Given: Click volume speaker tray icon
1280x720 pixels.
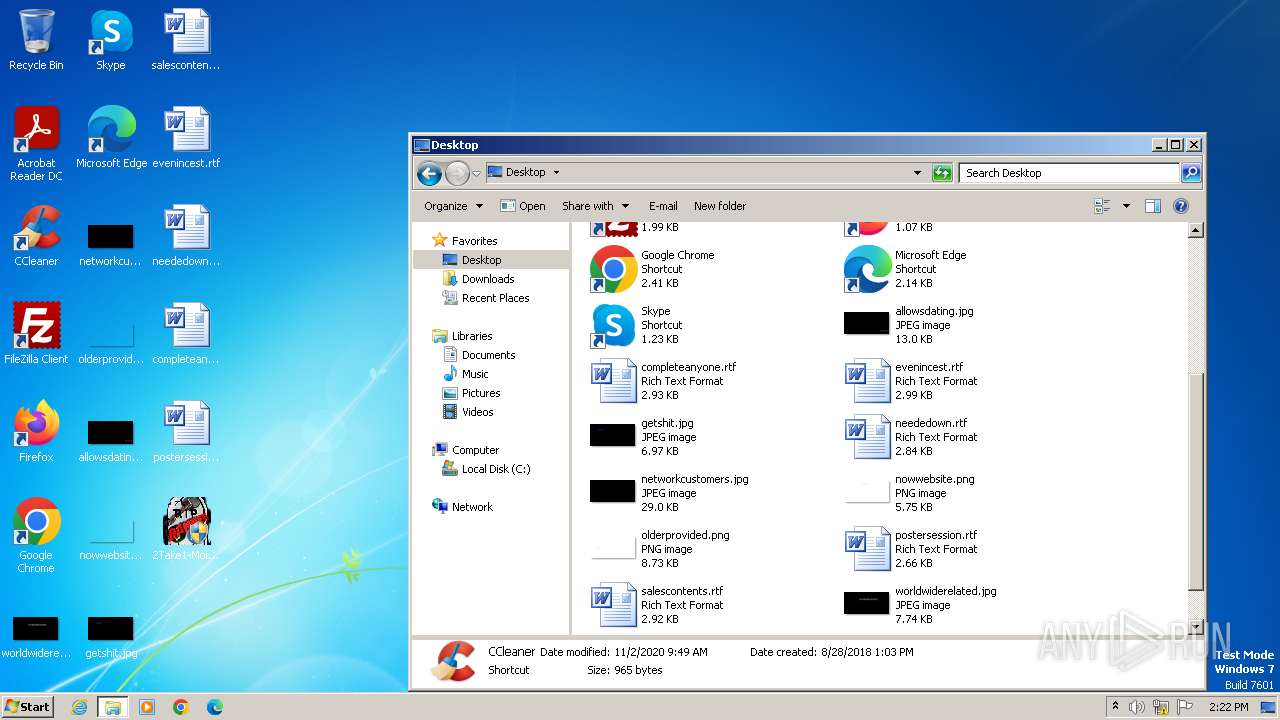Looking at the screenshot, I should tap(1137, 707).
